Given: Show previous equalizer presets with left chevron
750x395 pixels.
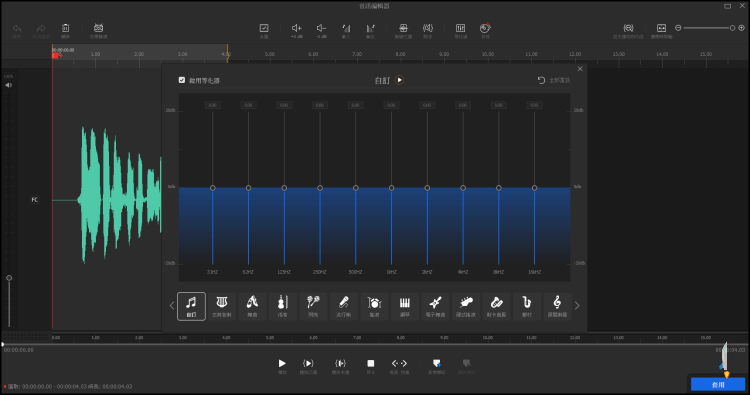Looking at the screenshot, I should 172,306.
